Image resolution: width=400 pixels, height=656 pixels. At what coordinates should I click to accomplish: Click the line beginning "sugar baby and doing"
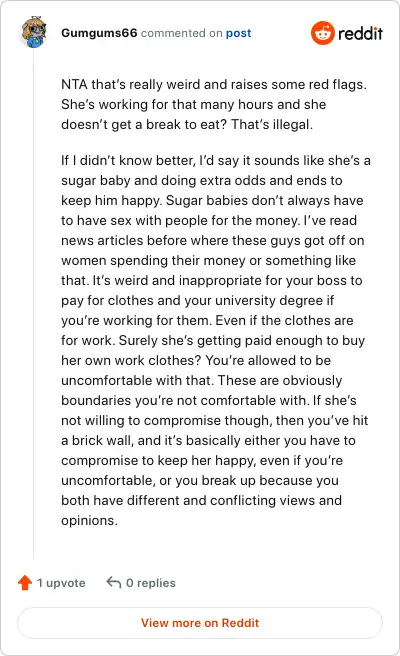point(202,181)
